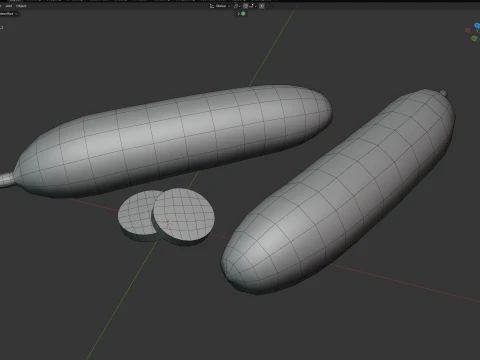The width and height of the screenshot is (480, 360).
Task: Open the Object menu in viewport header
Action: point(21,6)
